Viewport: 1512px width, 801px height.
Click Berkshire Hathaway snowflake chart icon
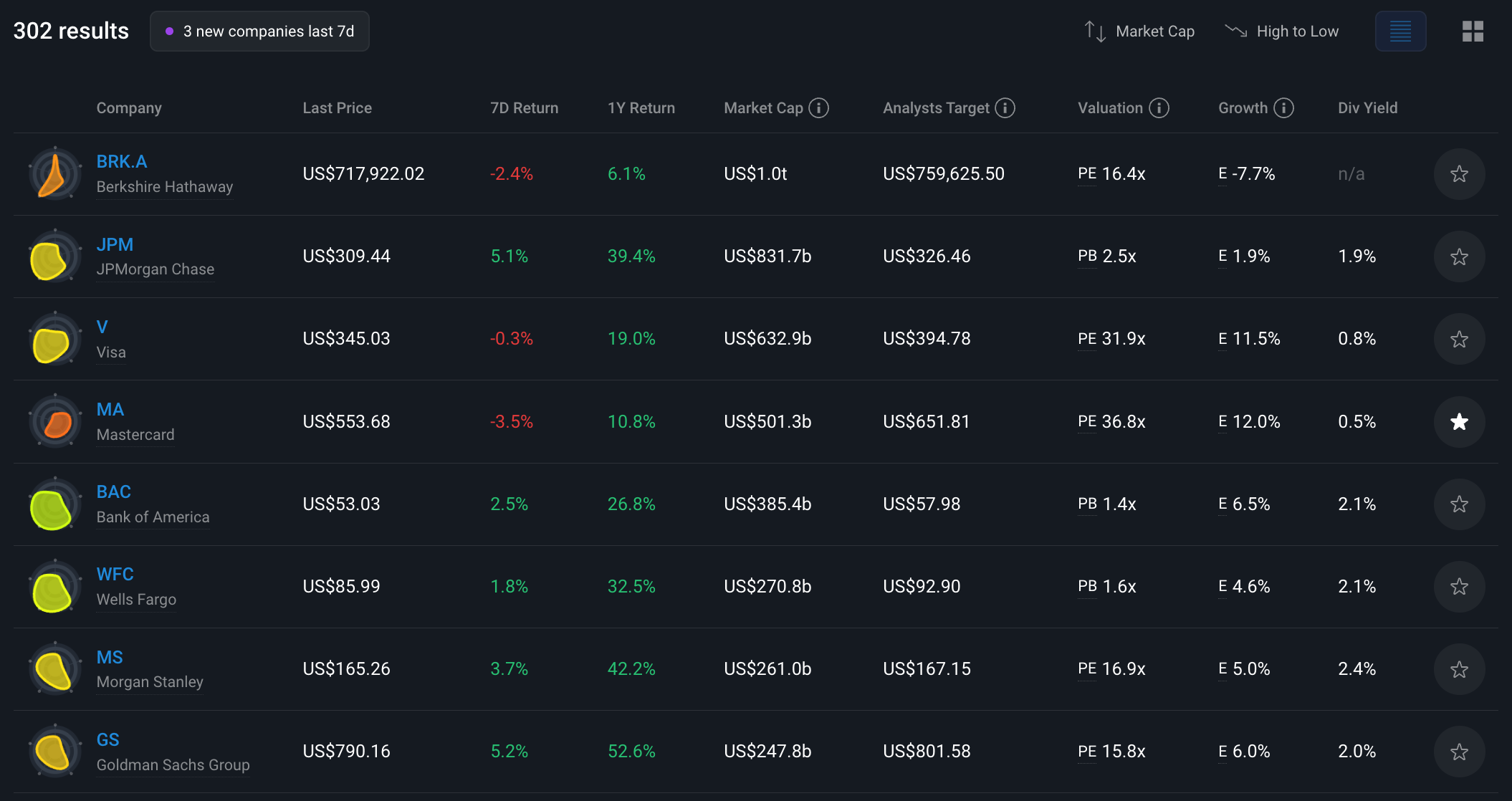54,174
